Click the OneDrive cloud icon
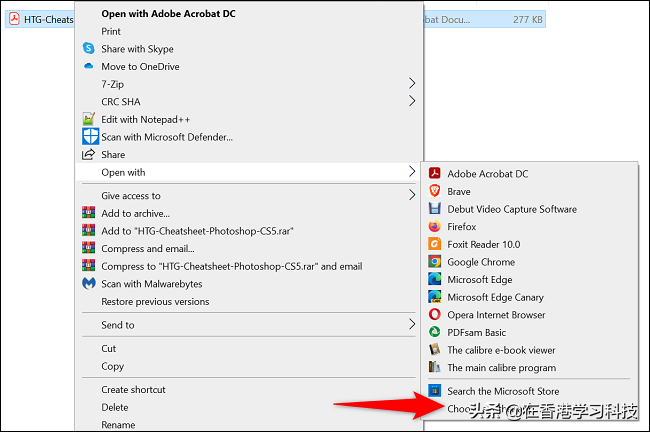The width and height of the screenshot is (650, 432). [x=89, y=67]
